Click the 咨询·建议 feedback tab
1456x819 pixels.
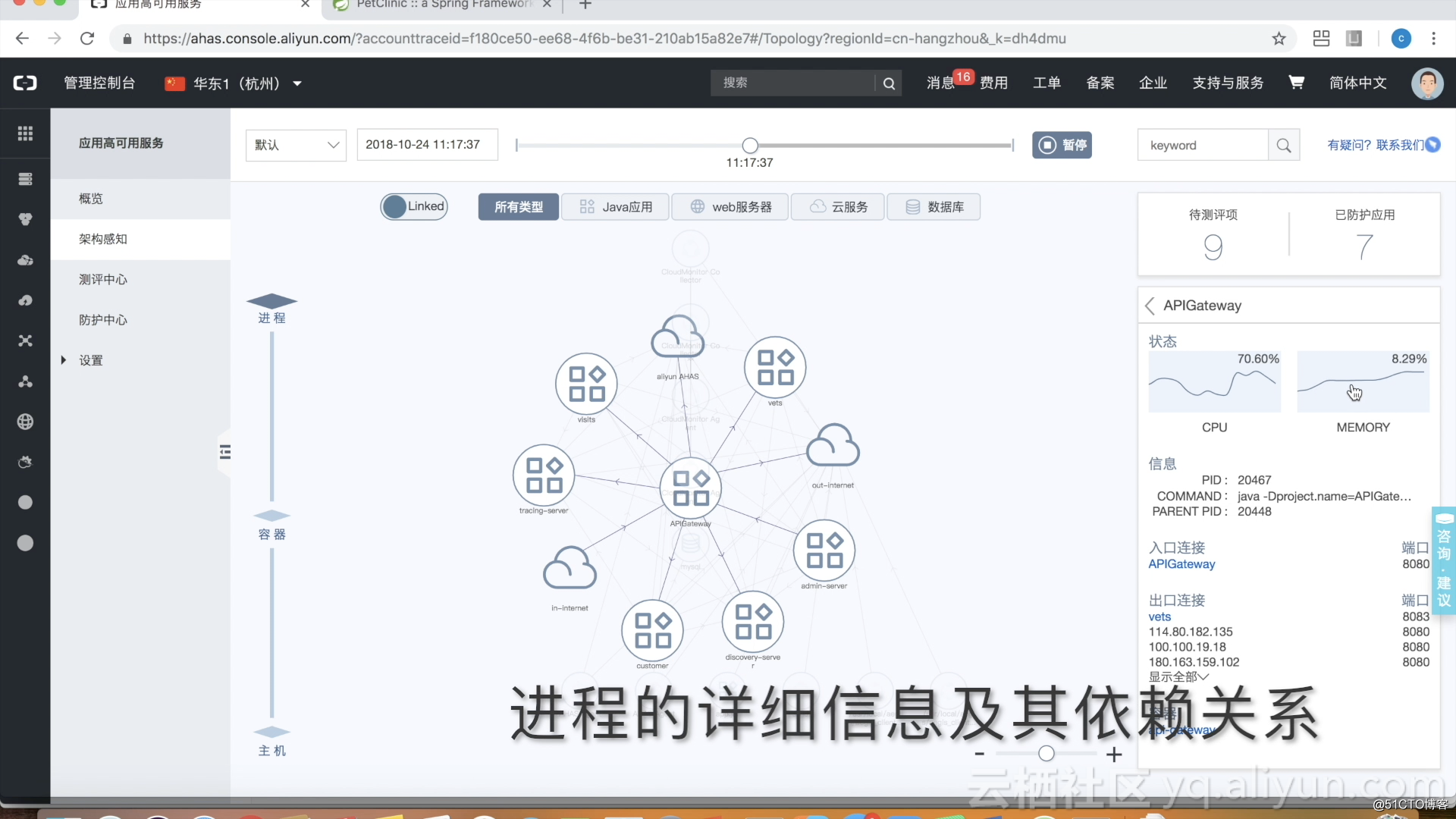point(1444,560)
